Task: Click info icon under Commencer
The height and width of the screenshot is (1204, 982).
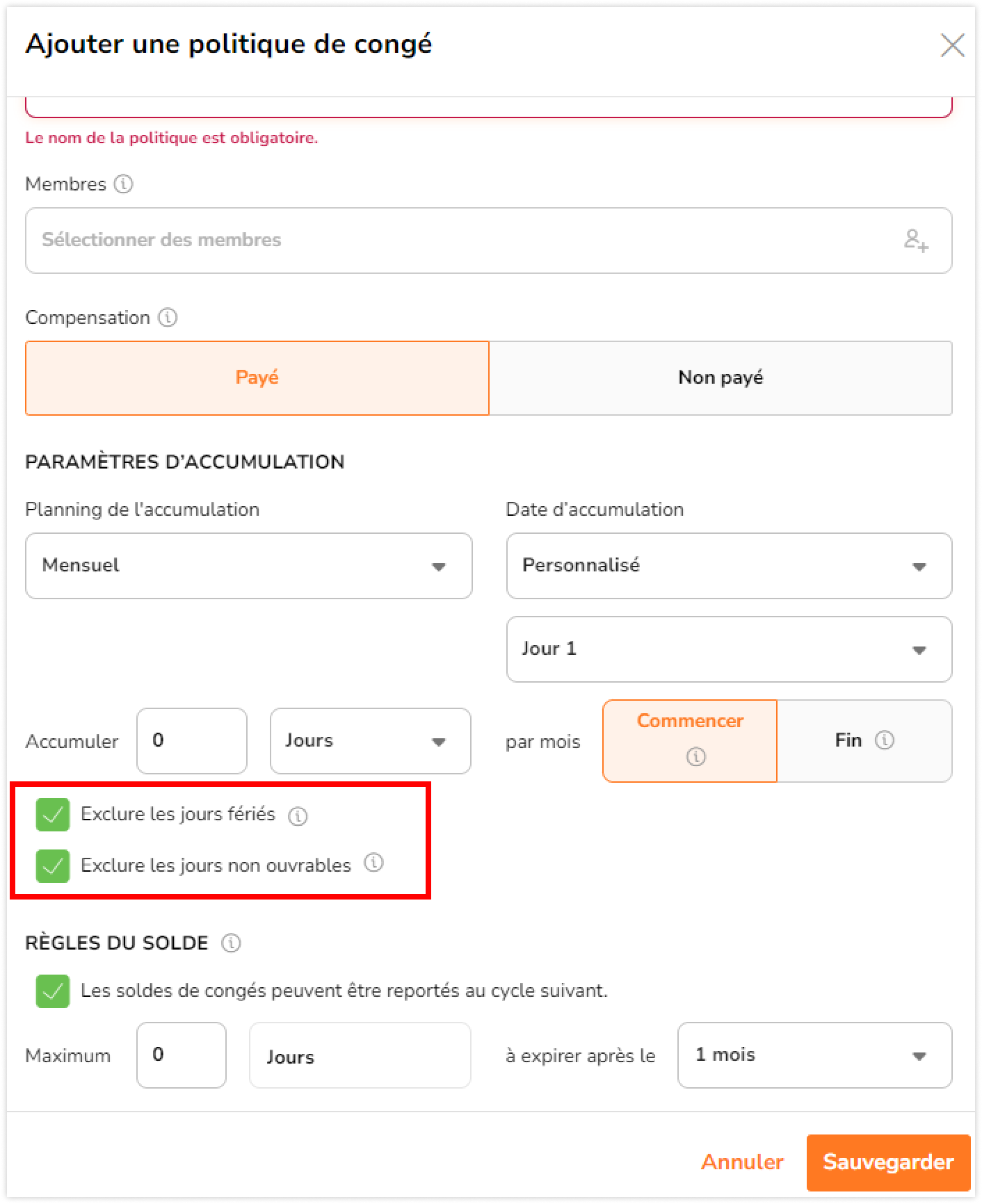Action: (x=695, y=756)
